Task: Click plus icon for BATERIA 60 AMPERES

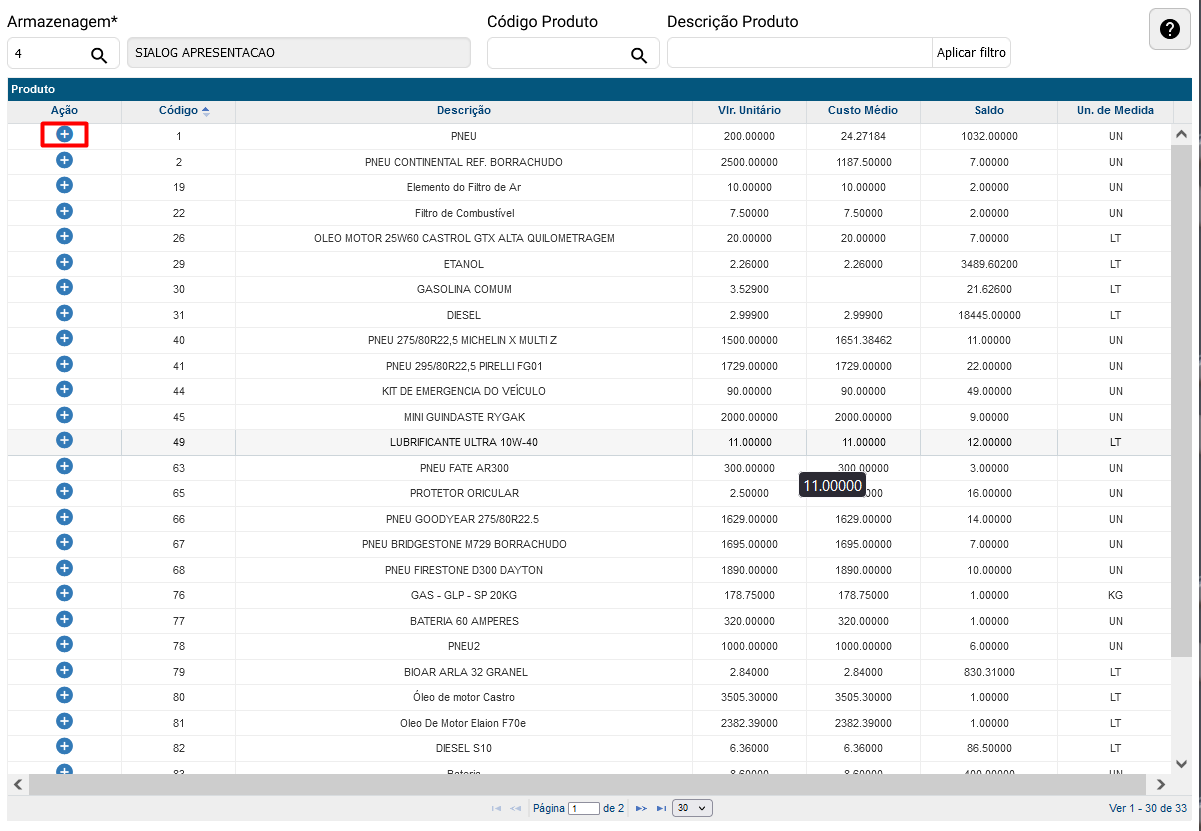Action: 64,619
